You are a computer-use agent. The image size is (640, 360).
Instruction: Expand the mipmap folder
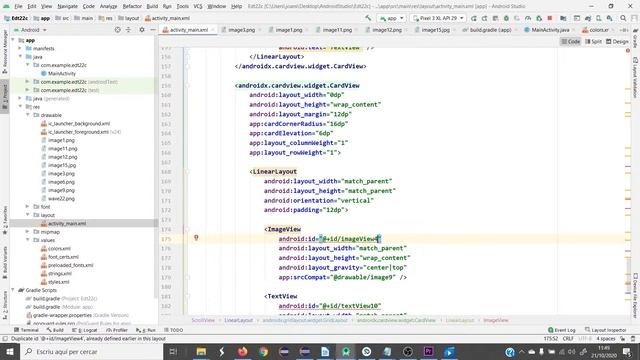[28, 231]
